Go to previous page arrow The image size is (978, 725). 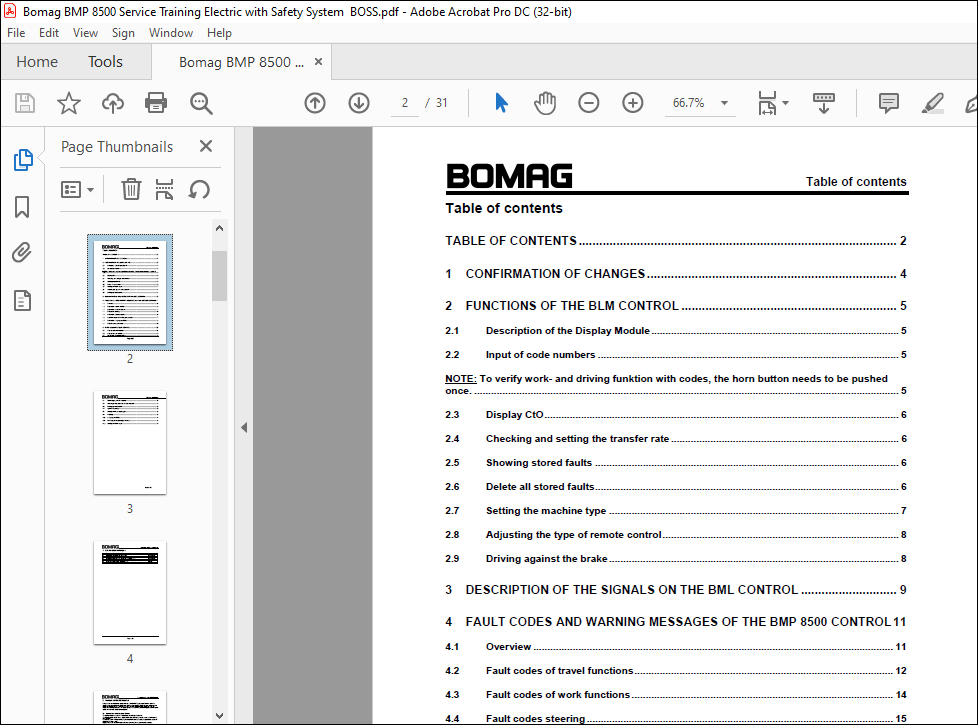coord(315,103)
